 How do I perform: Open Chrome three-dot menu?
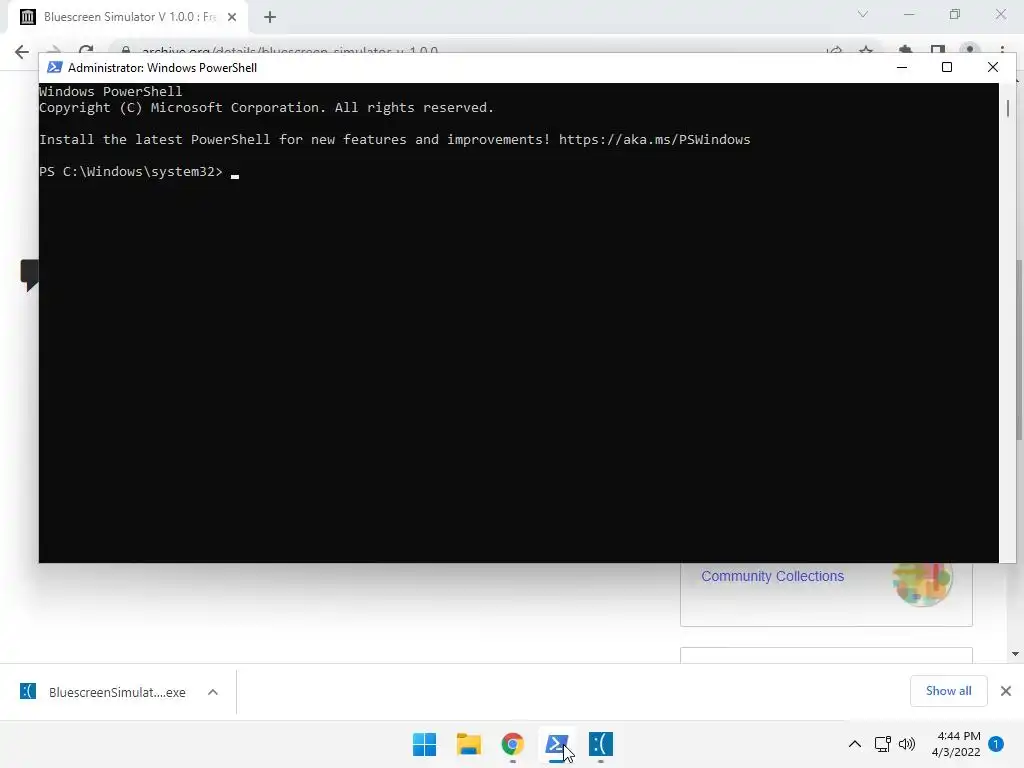1002,52
